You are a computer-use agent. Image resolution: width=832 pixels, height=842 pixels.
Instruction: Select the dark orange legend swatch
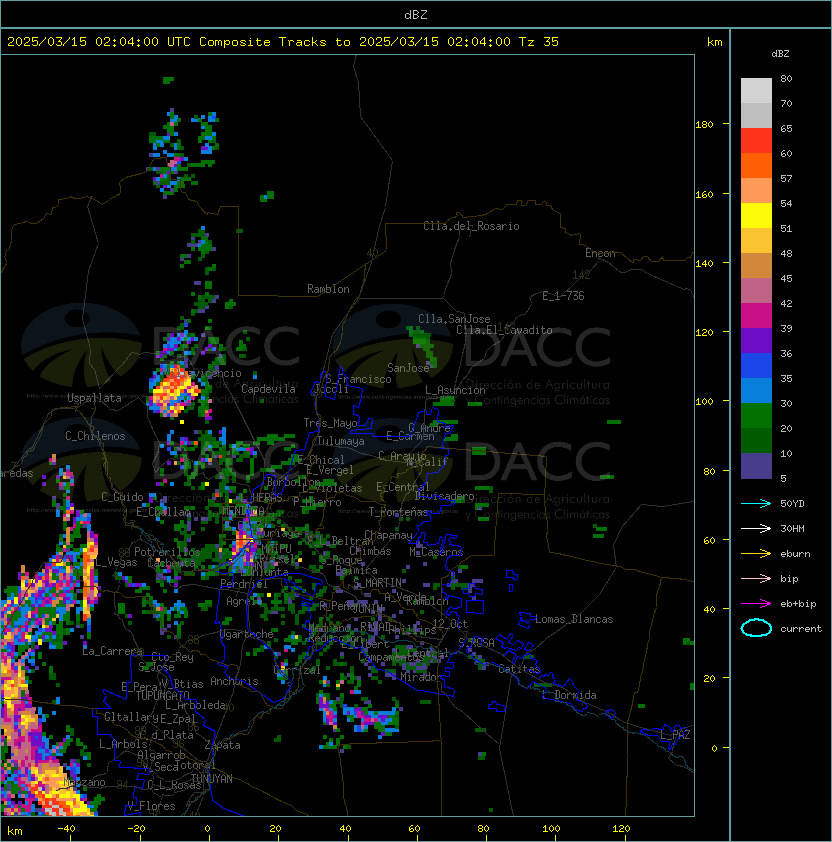click(756, 165)
